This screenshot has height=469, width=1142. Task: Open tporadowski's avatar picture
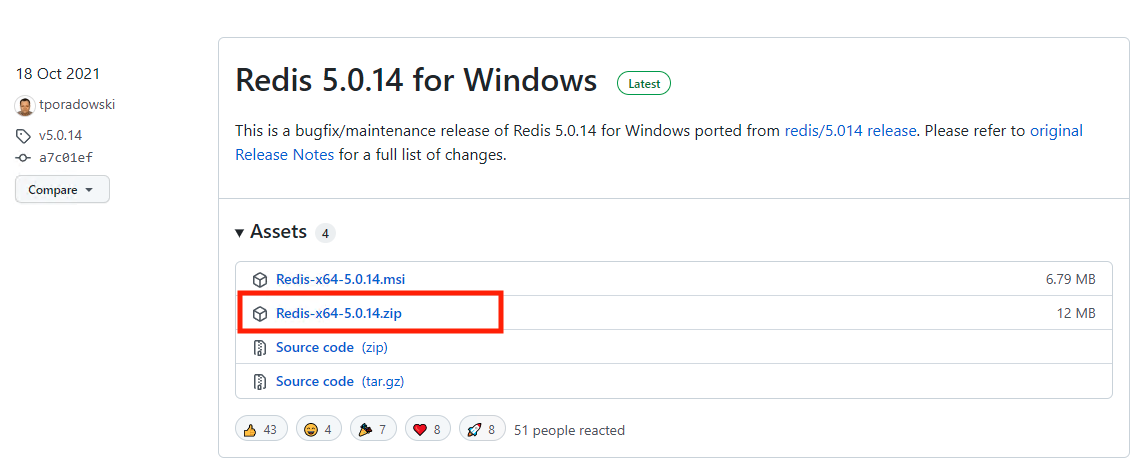point(25,106)
